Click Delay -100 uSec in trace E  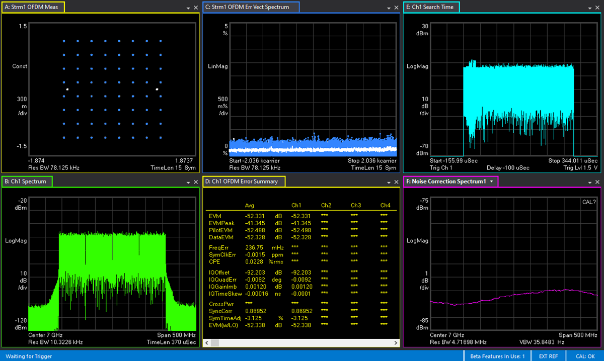(x=508, y=168)
